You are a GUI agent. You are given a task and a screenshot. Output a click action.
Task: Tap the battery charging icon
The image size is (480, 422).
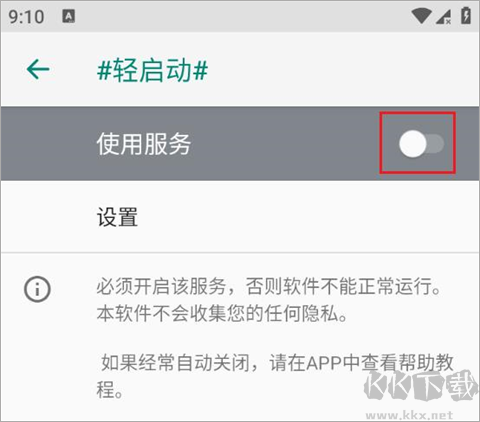(x=466, y=16)
